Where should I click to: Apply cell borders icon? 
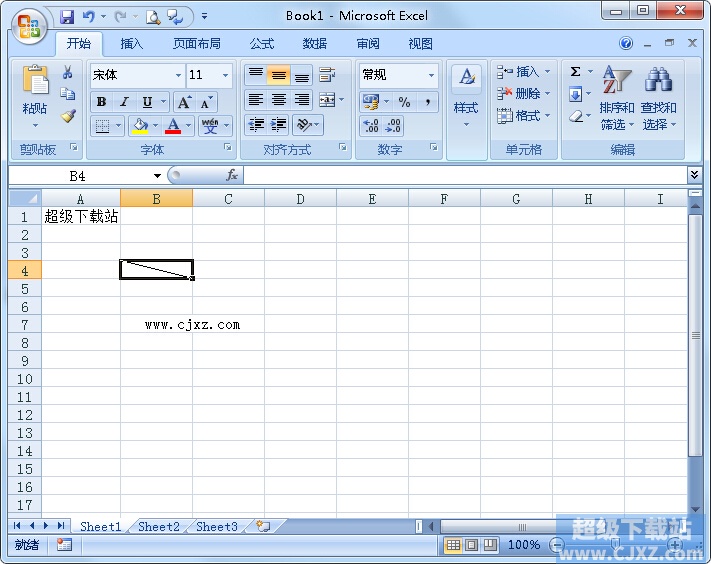pyautogui.click(x=102, y=126)
